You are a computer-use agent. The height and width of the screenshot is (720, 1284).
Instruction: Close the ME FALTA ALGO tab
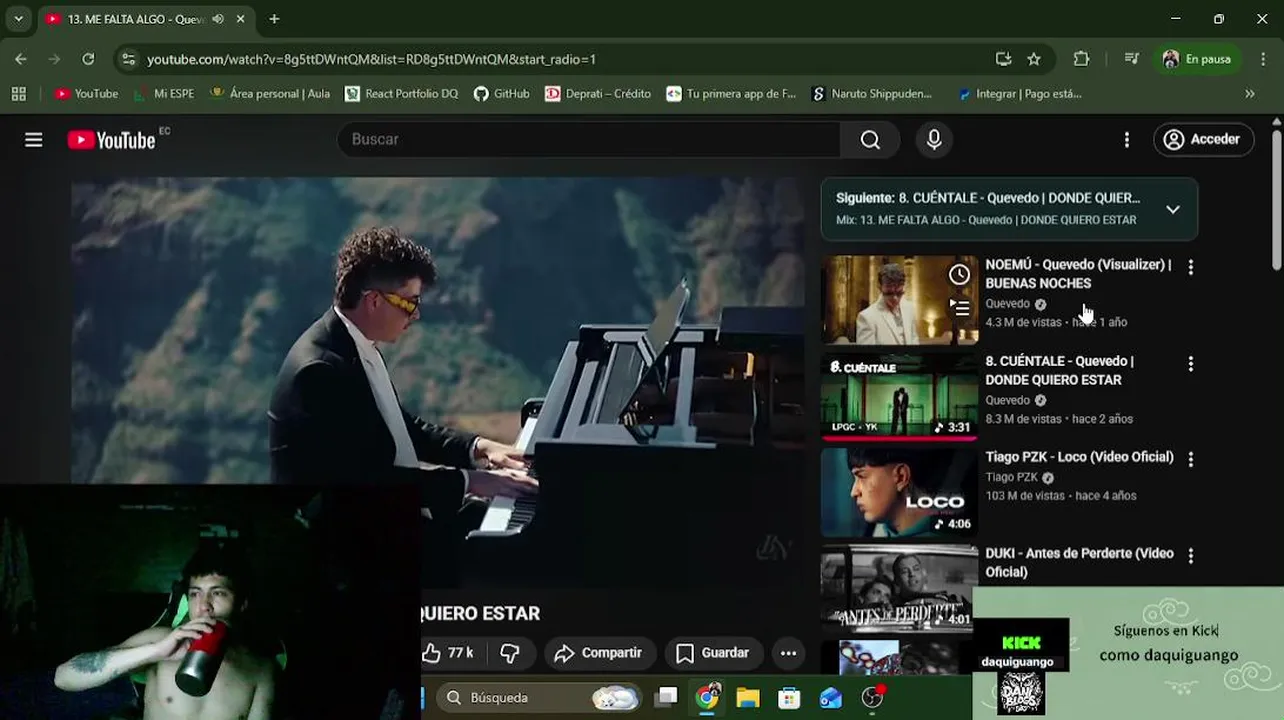241,19
